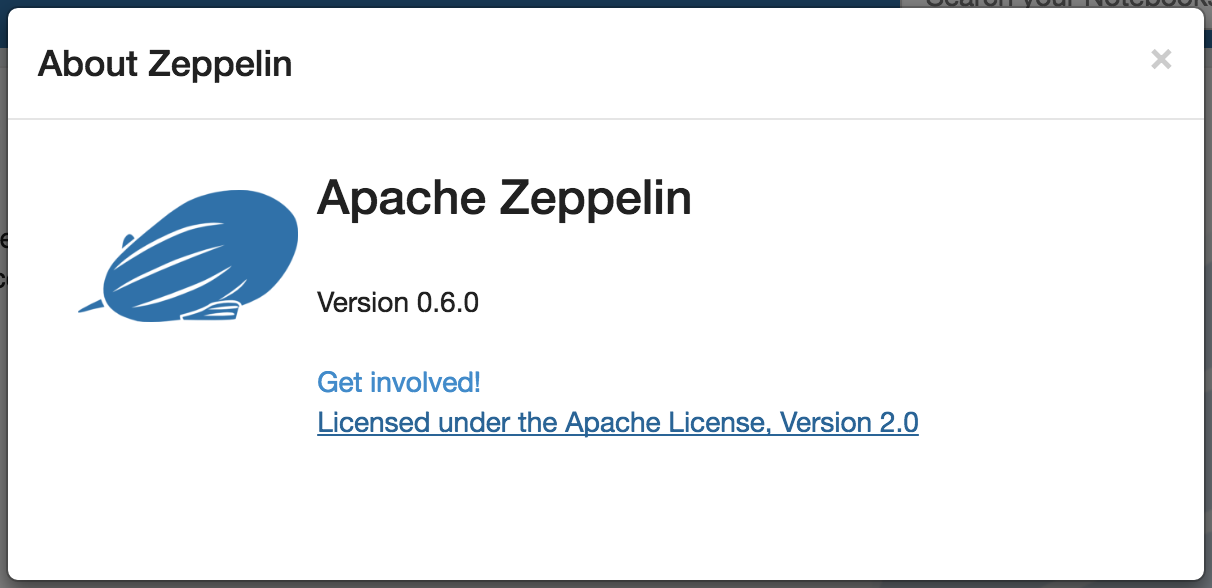Click the 0.6.0 version number
1212x588 pixels.
[447, 302]
